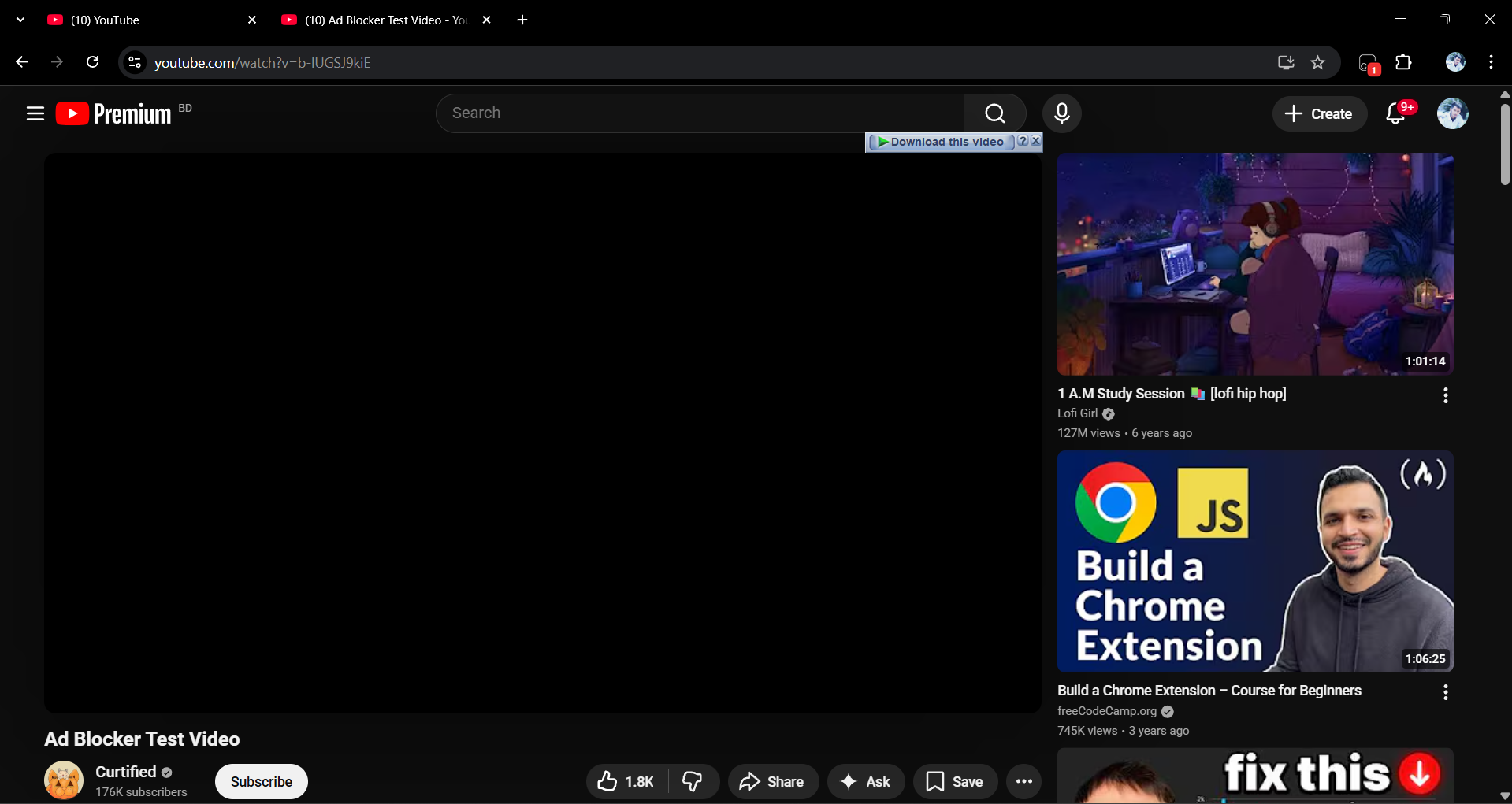Image resolution: width=1512 pixels, height=804 pixels.
Task: Subscribe to Curtified channel
Action: click(261, 781)
